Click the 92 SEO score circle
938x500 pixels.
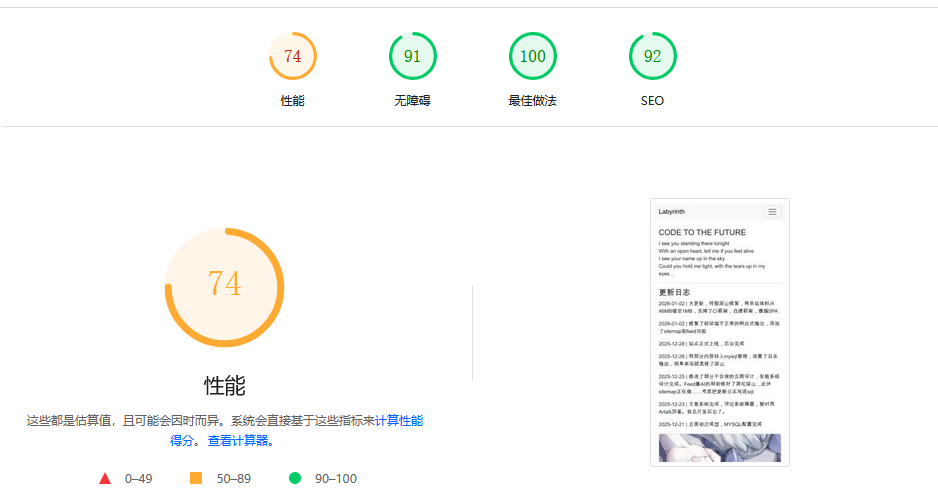(x=652, y=56)
